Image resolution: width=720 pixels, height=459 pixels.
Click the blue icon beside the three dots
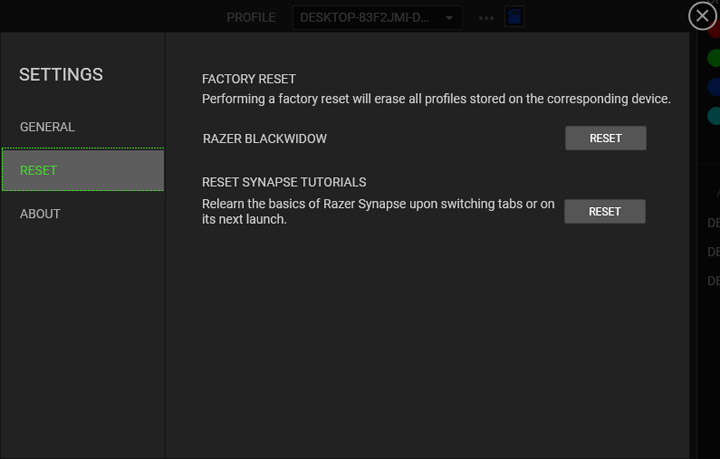tap(514, 17)
